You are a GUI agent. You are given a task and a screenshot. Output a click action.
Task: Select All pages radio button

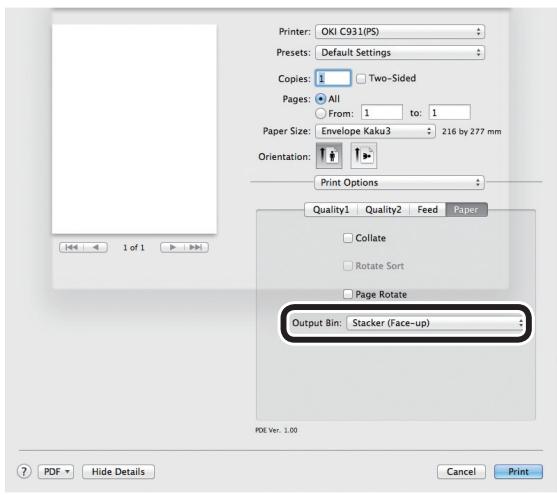320,99
